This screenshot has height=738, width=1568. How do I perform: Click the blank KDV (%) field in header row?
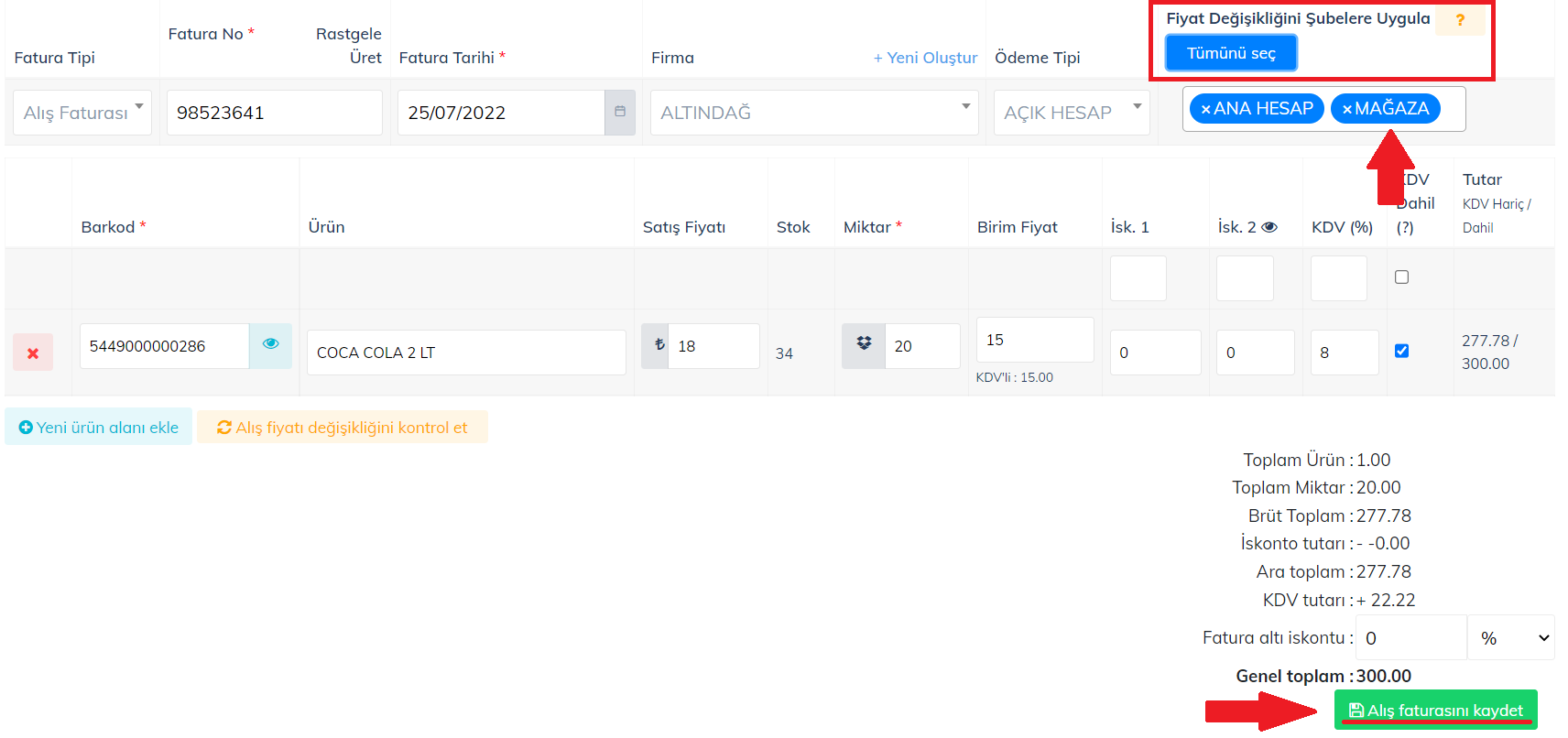(1339, 278)
